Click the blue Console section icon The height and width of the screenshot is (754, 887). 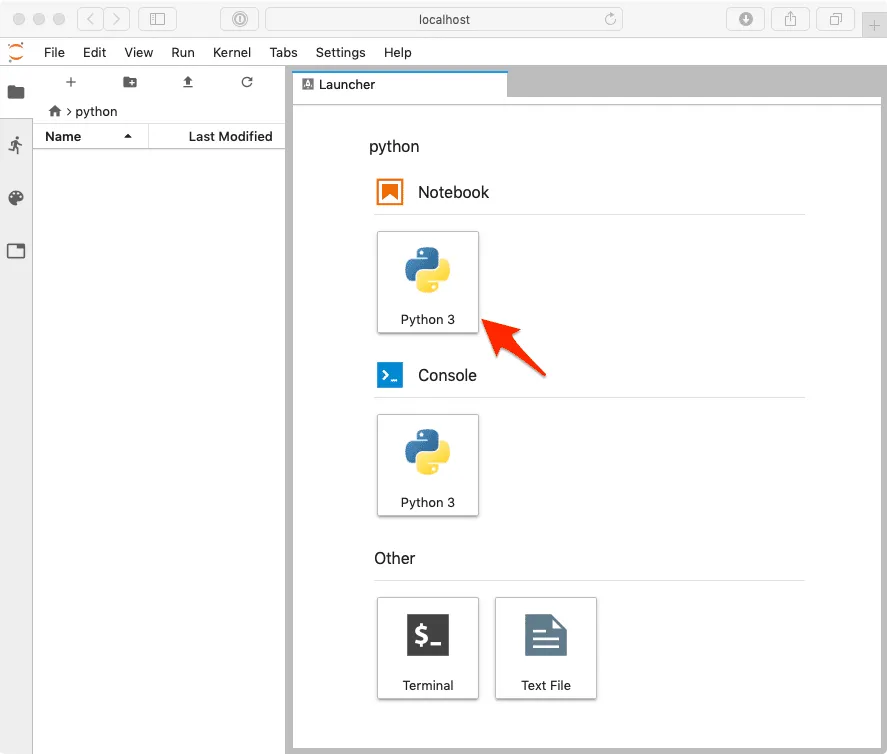[390, 375]
